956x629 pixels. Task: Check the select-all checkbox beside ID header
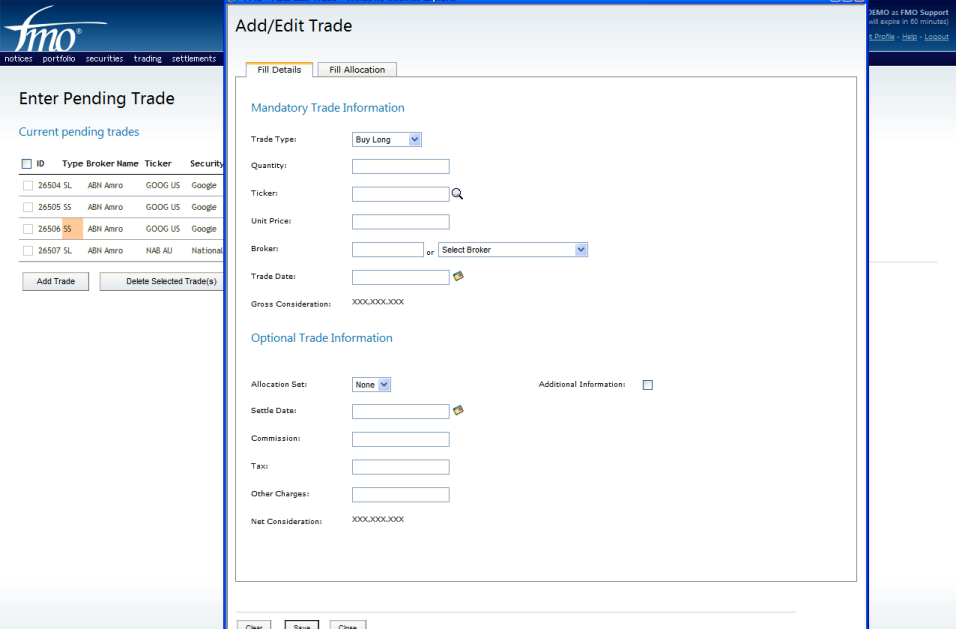click(x=27, y=163)
